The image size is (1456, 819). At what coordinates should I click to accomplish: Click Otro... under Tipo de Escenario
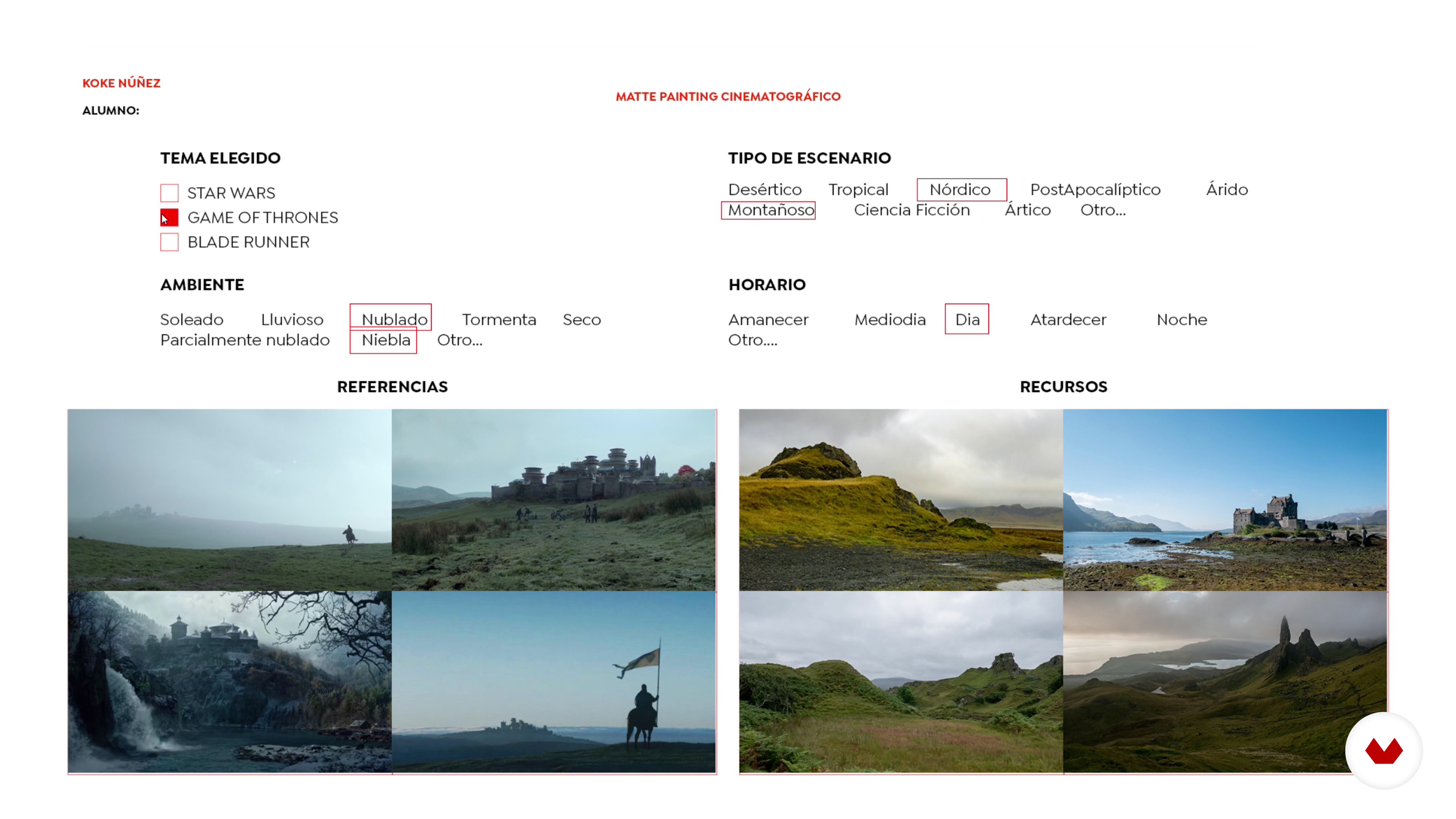pyautogui.click(x=1103, y=210)
